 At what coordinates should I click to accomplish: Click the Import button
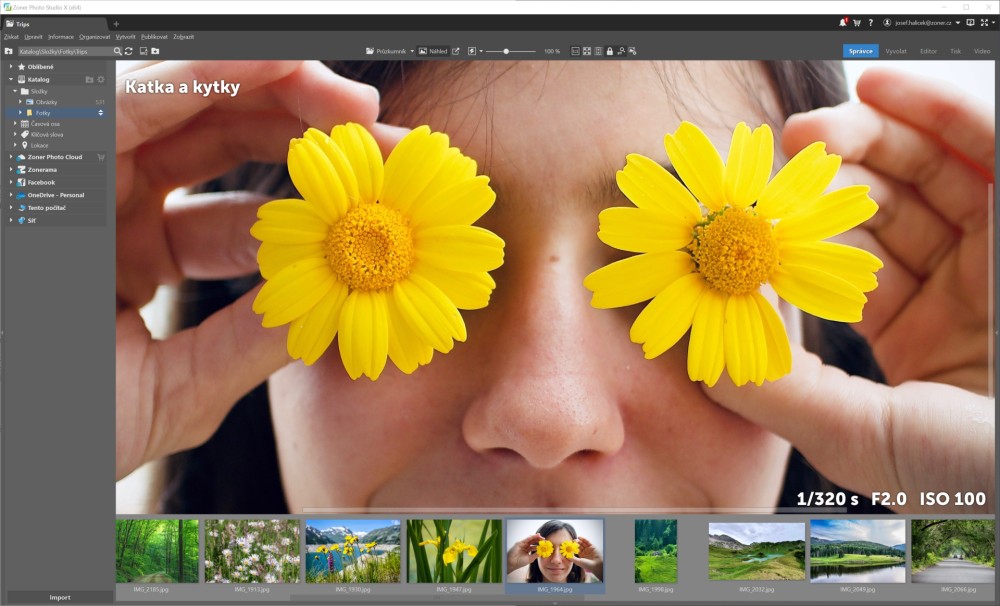[x=60, y=598]
